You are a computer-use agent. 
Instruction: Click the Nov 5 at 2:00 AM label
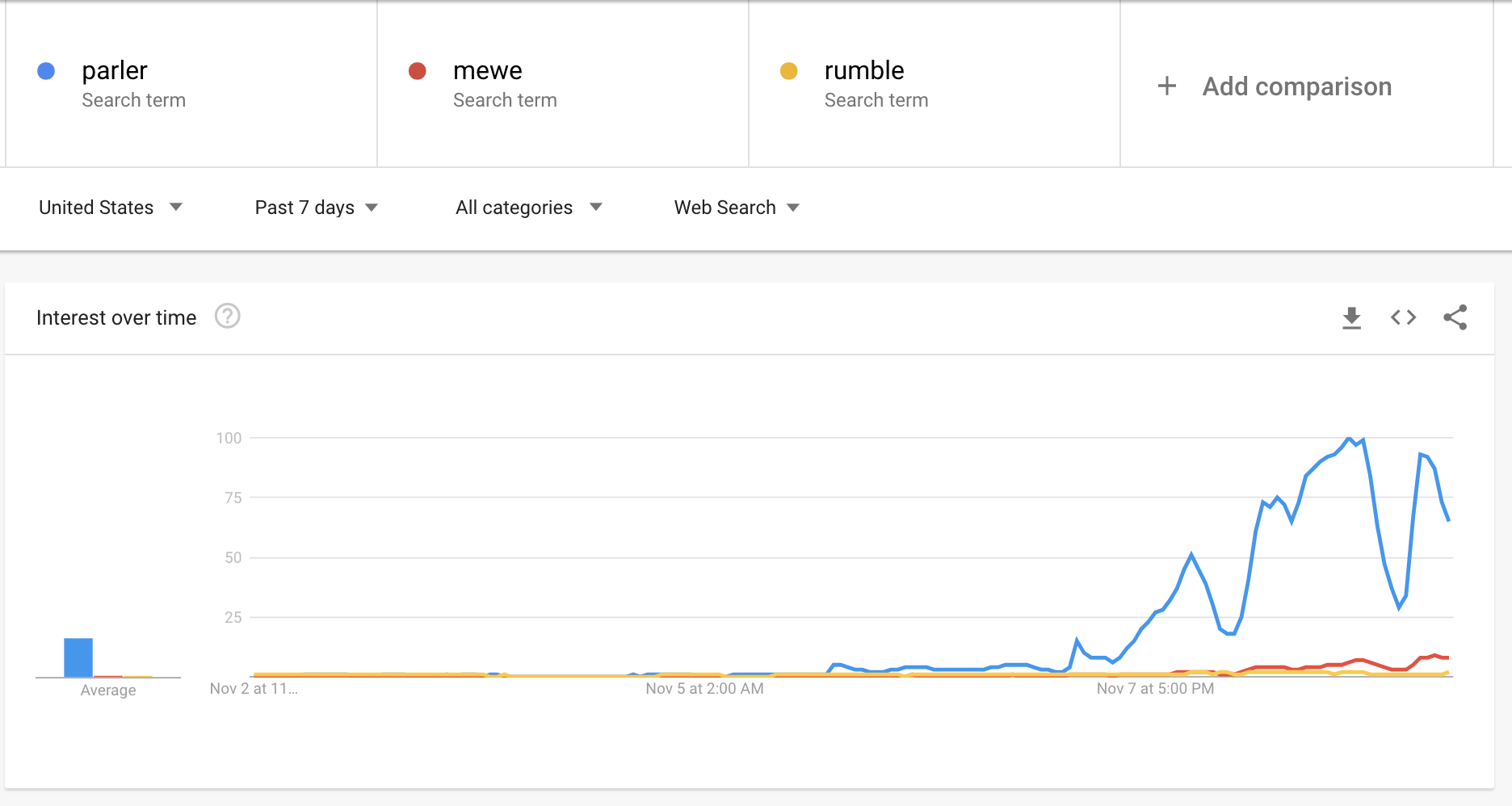[704, 689]
